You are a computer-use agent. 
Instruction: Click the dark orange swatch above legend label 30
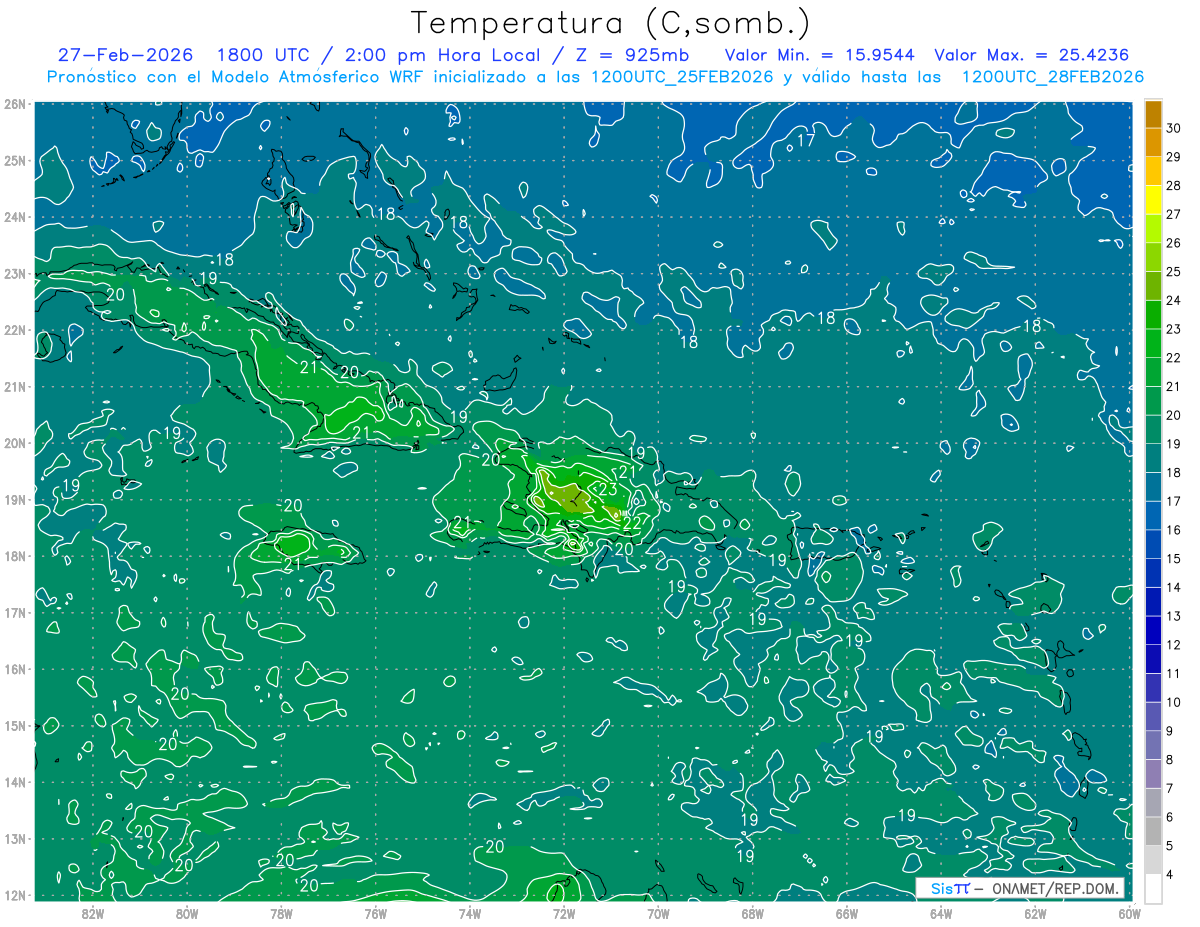click(1153, 114)
